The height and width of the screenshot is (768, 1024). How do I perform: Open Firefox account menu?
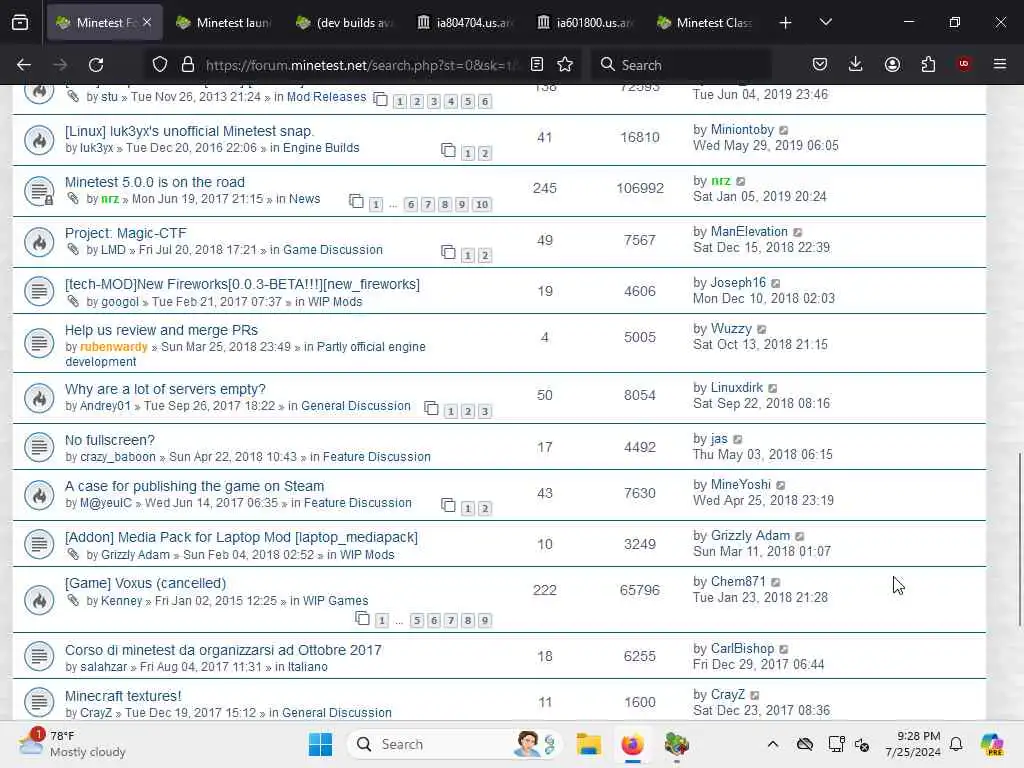coord(892,64)
